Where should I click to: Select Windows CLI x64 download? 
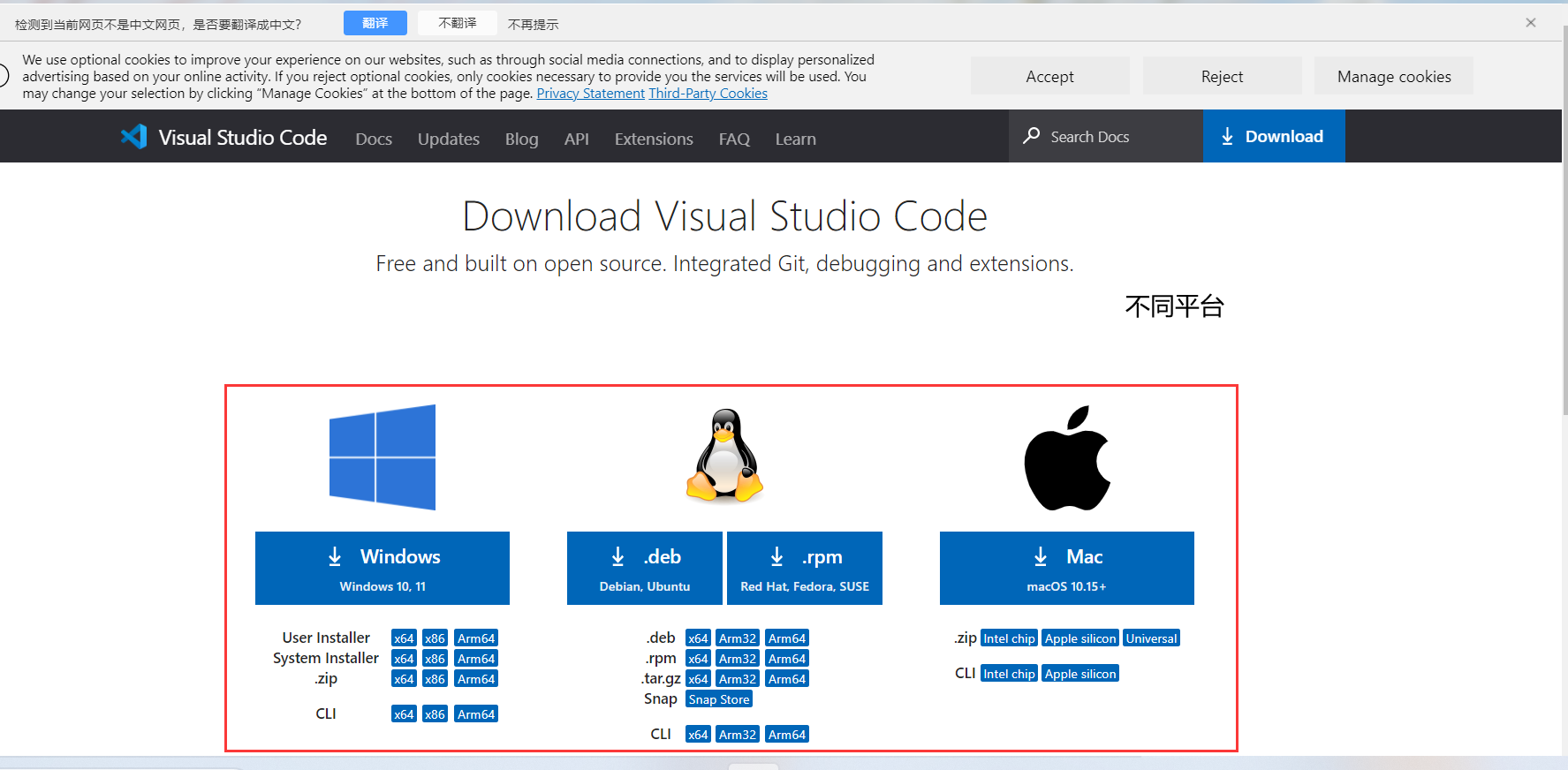coord(404,713)
